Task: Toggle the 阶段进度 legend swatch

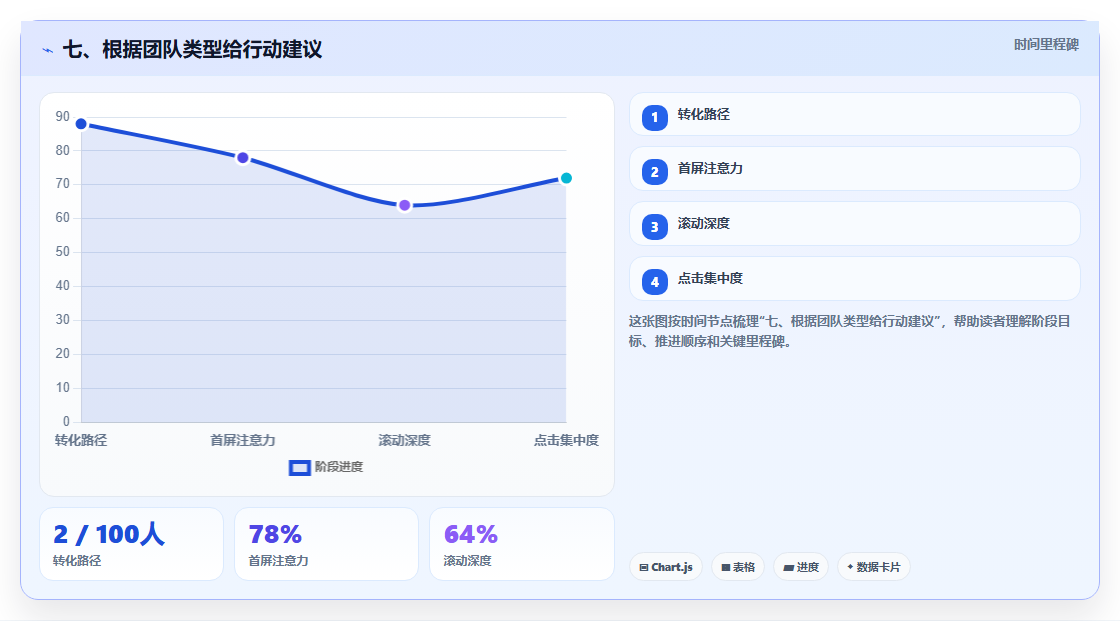Action: (x=299, y=468)
